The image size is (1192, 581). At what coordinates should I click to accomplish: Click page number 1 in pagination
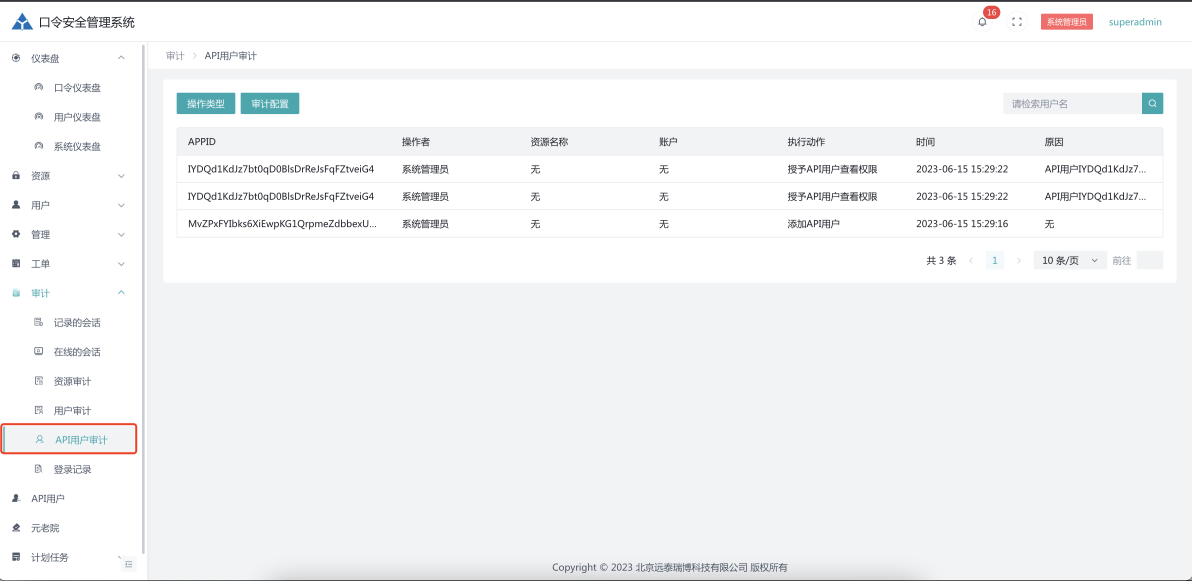(x=995, y=260)
